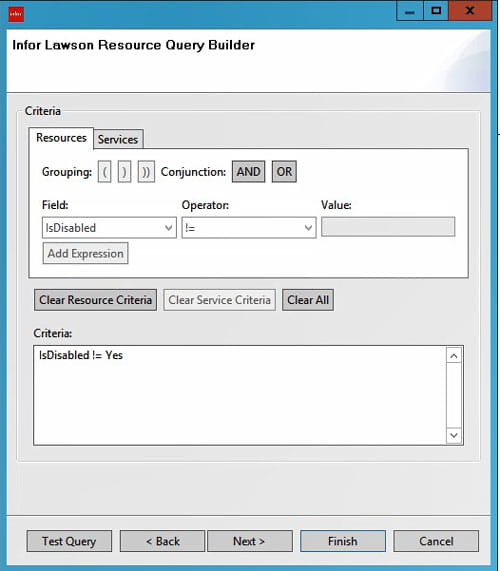Open the Field dropdown showing IsDisabled
The width and height of the screenshot is (500, 571).
(109, 228)
